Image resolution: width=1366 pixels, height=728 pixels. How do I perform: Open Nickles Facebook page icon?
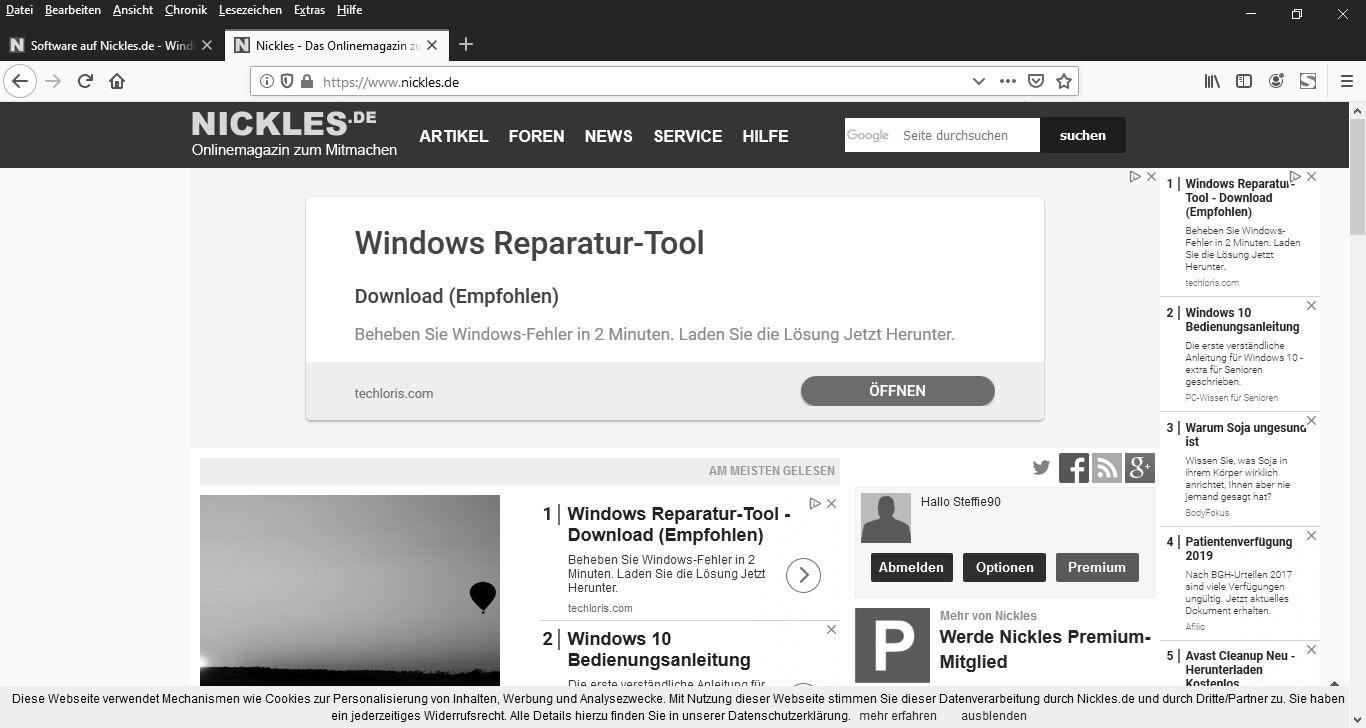point(1074,468)
